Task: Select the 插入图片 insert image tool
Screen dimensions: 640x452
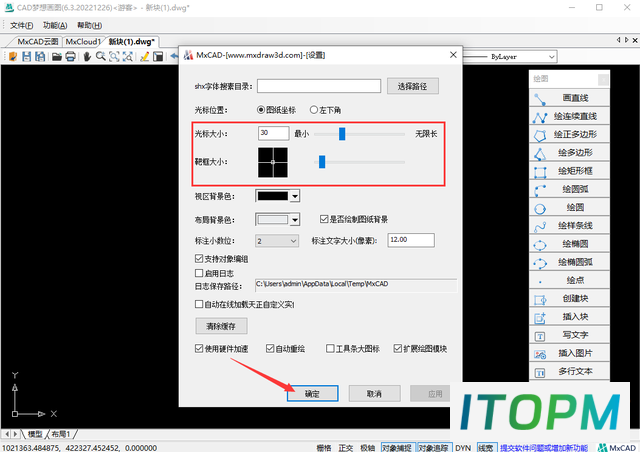Action: tap(569, 353)
